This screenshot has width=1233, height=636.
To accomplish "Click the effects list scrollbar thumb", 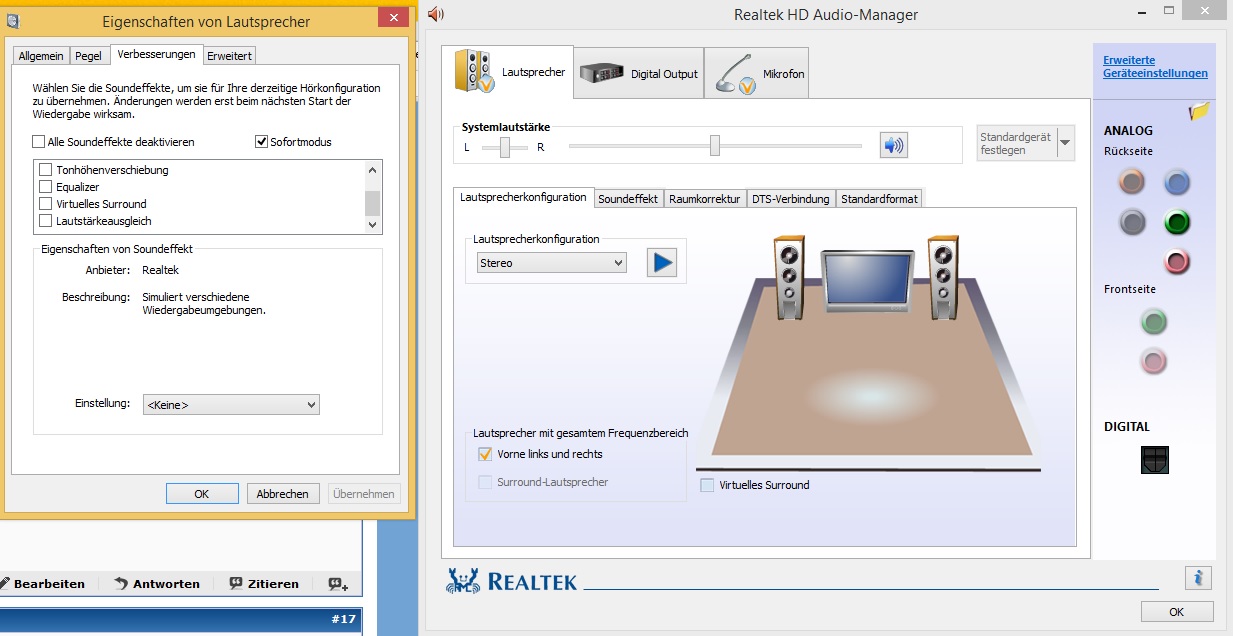I will (373, 203).
